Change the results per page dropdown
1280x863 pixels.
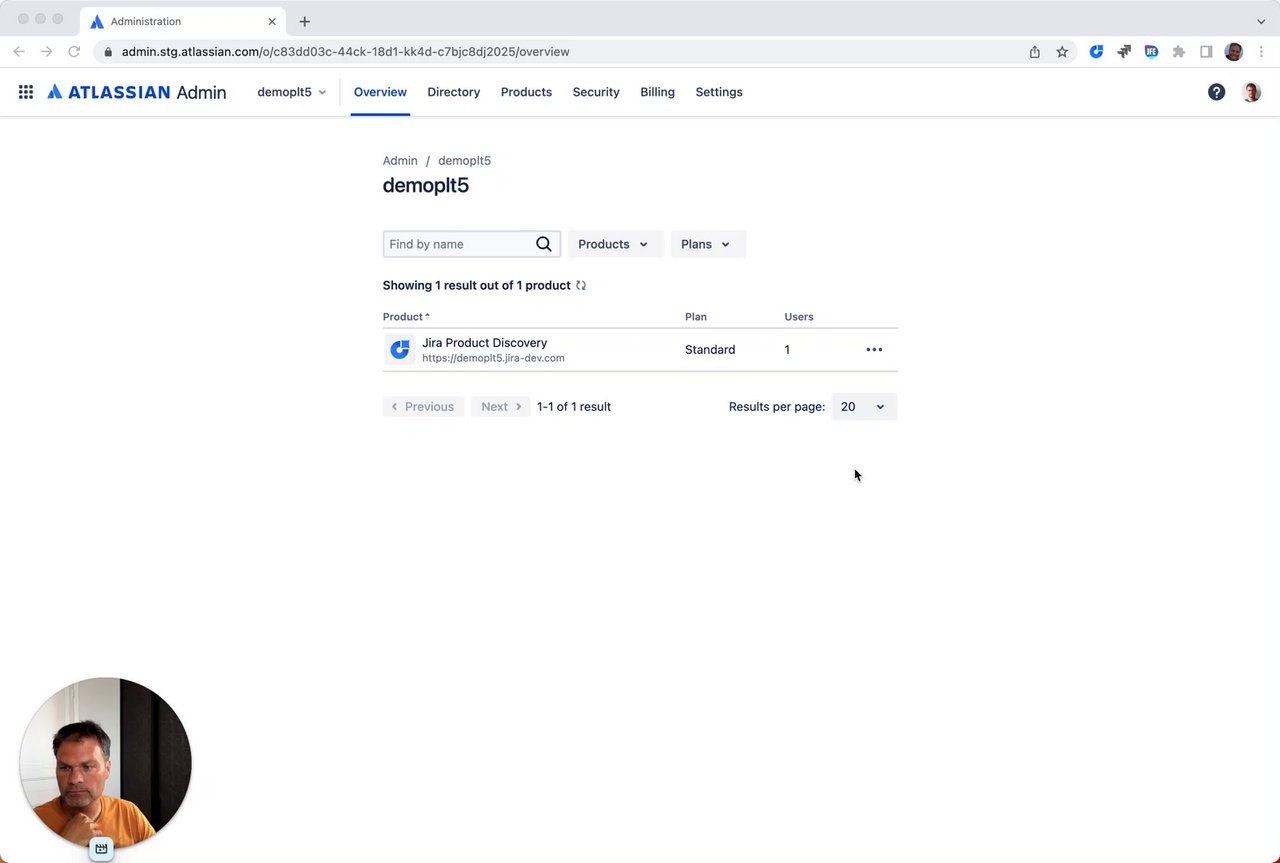click(x=864, y=407)
